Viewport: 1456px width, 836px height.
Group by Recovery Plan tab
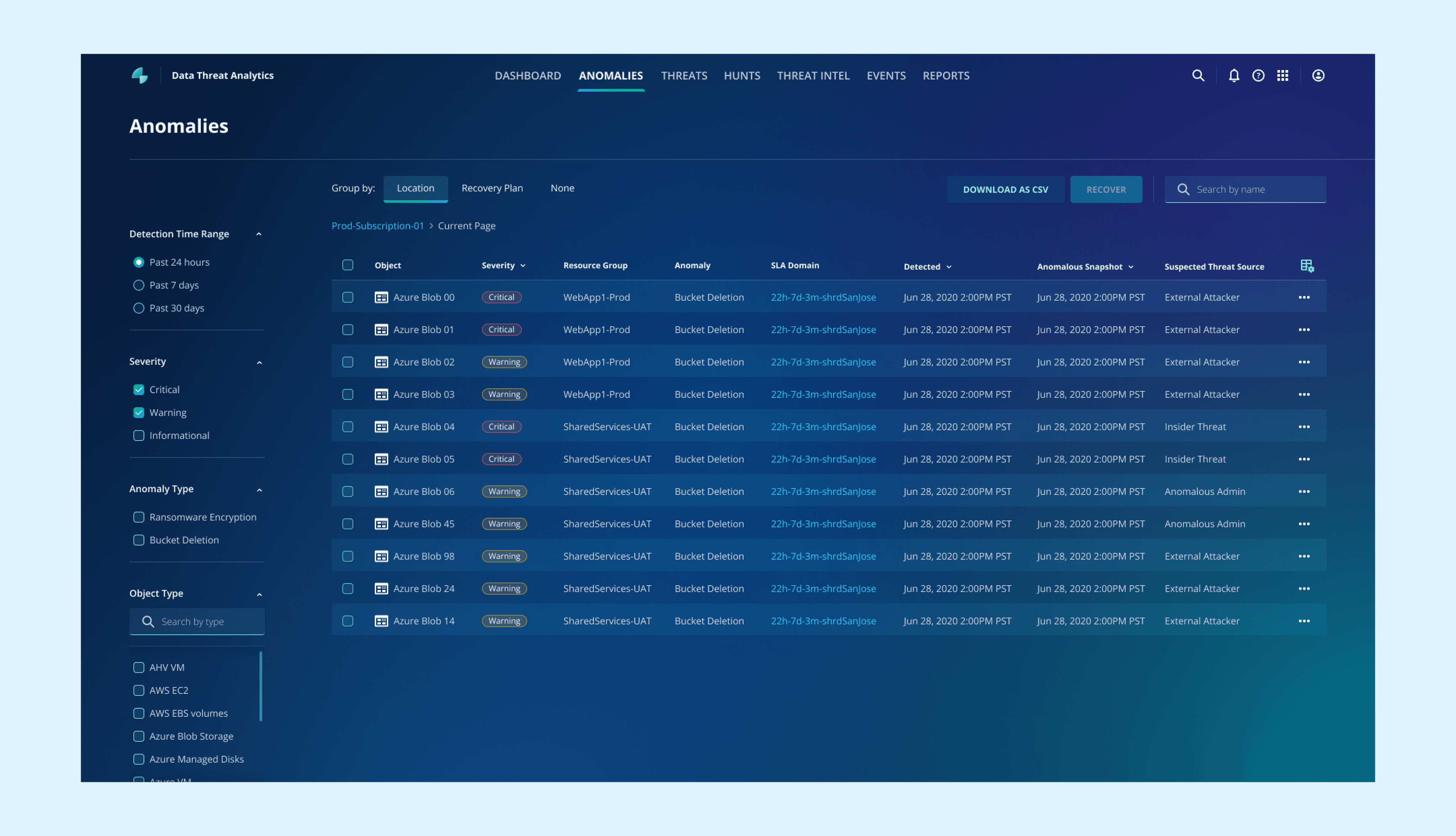click(x=492, y=188)
